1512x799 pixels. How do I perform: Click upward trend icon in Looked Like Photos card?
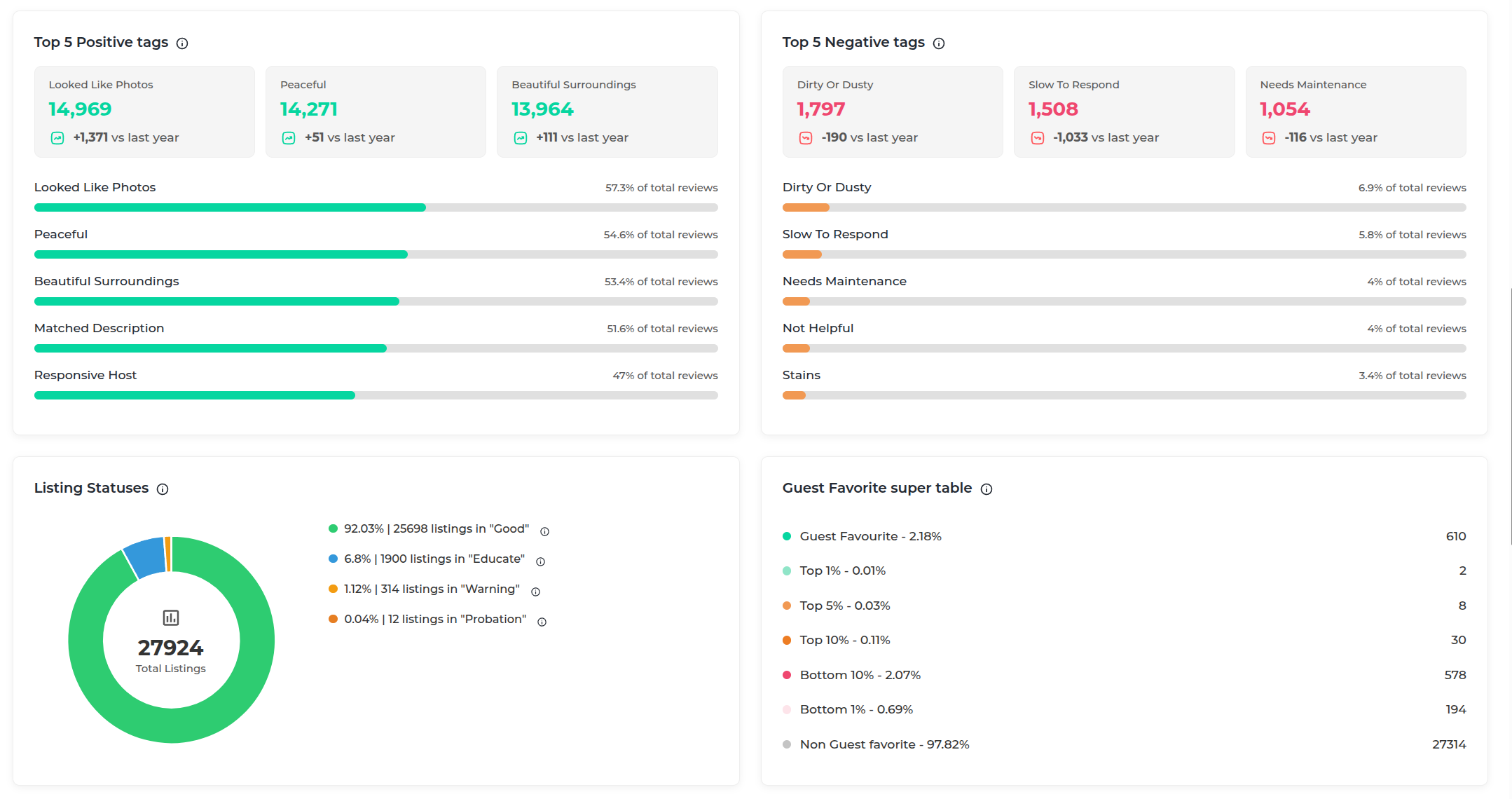[x=57, y=138]
